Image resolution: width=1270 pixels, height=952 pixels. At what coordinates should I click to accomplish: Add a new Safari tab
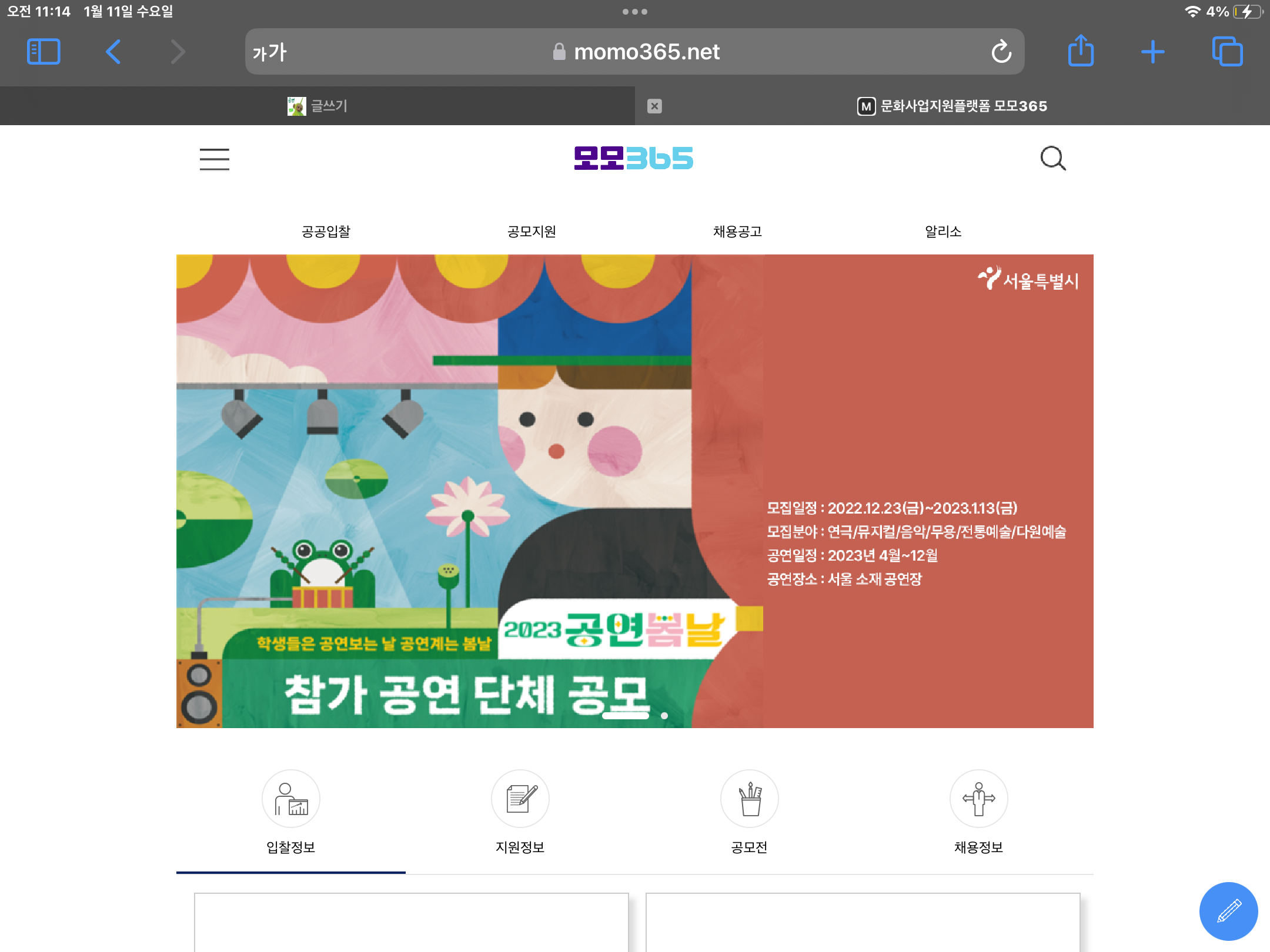coord(1153,52)
